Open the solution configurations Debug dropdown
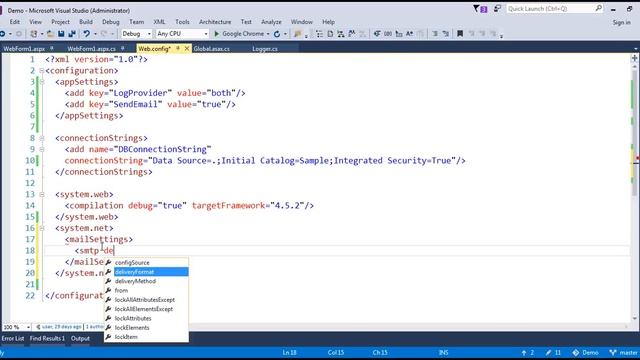The height and width of the screenshot is (360, 640). tap(136, 34)
